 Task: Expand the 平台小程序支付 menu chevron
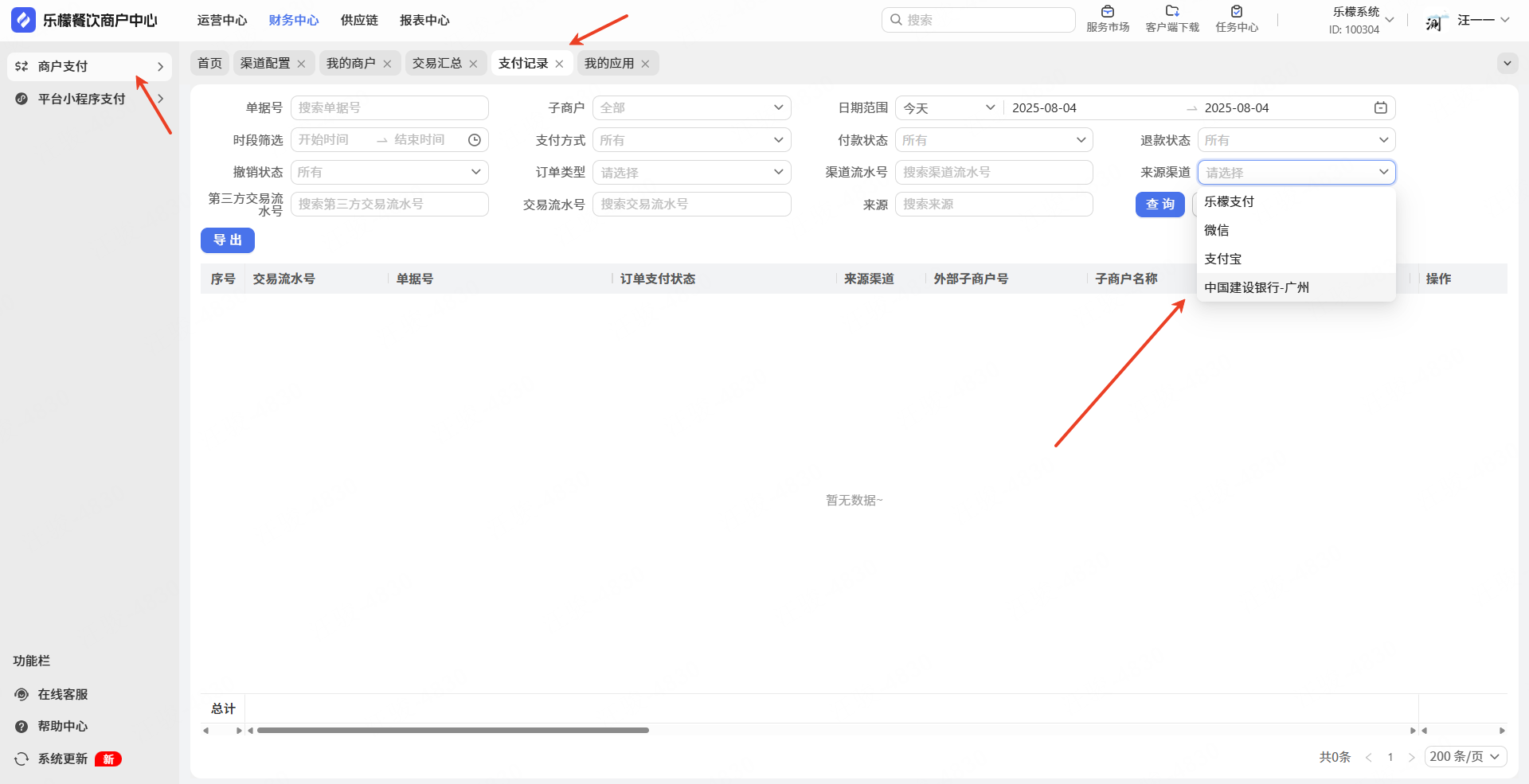[x=160, y=99]
